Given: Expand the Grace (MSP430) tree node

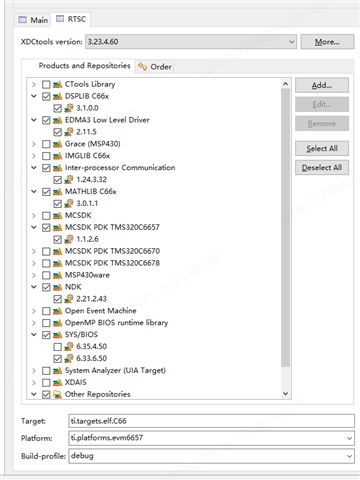Looking at the screenshot, I should [x=34, y=144].
